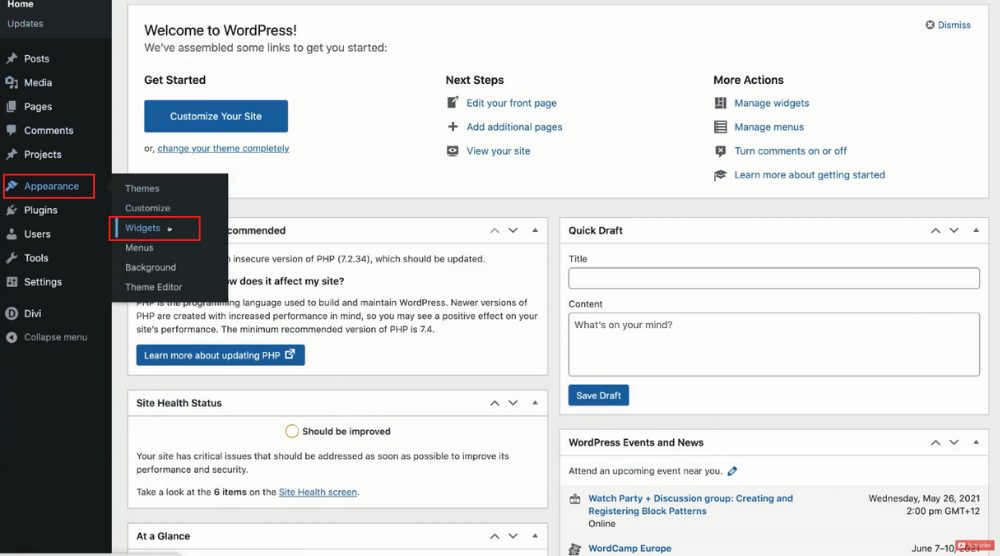Click the edit front page pencil icon
The image size is (1000, 556).
[x=453, y=102]
